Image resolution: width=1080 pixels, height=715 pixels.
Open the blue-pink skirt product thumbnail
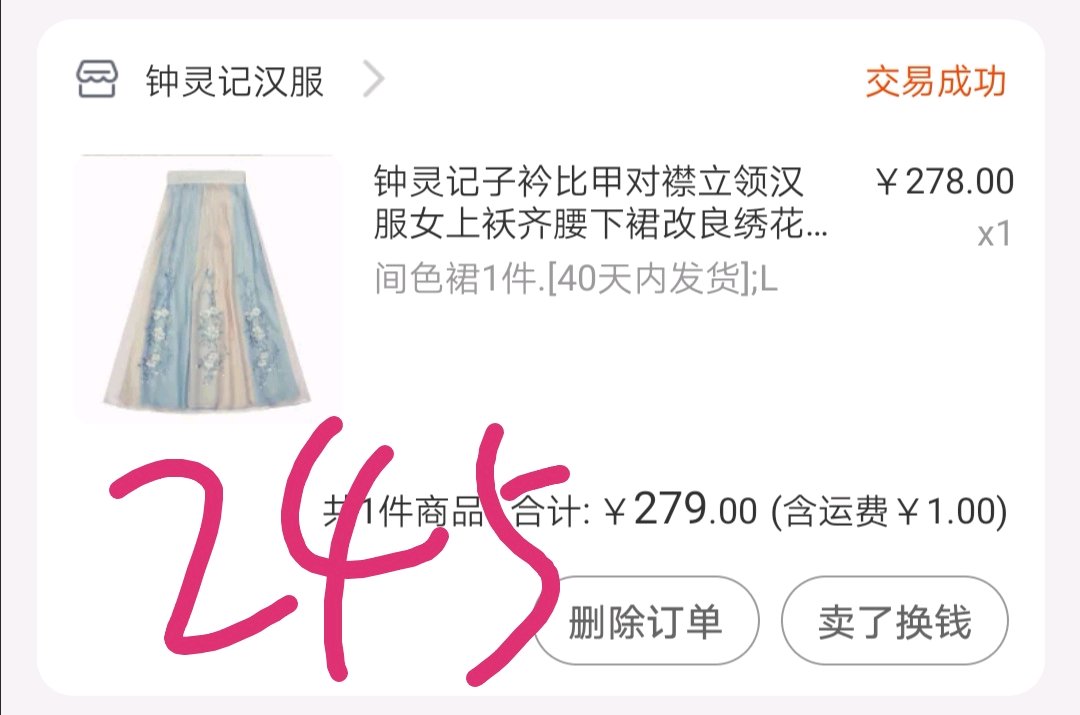(205, 289)
